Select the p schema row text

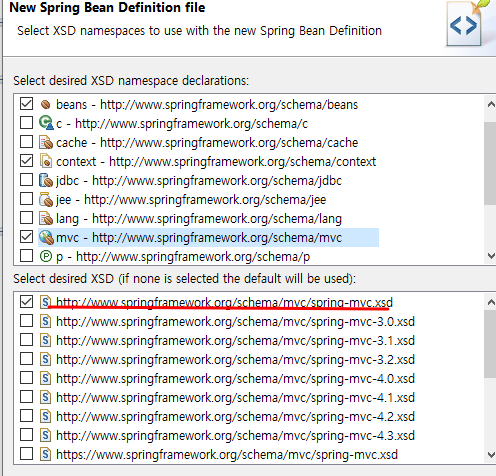tap(183, 257)
